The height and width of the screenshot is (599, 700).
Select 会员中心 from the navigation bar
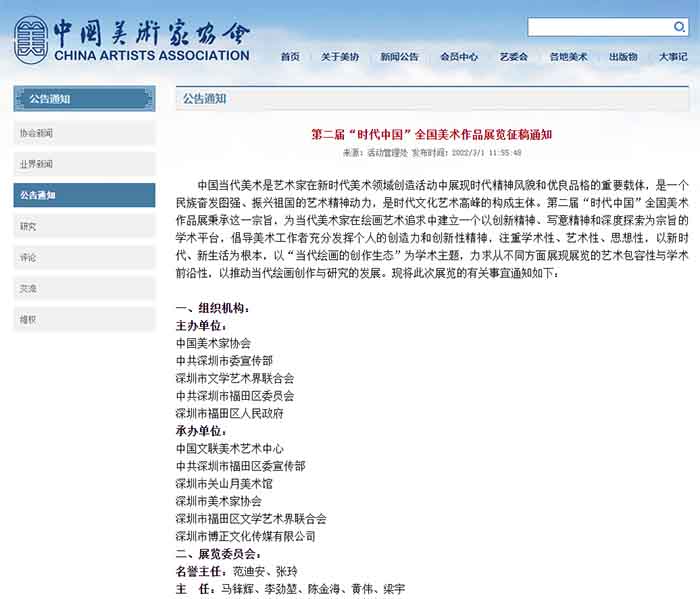tap(459, 57)
